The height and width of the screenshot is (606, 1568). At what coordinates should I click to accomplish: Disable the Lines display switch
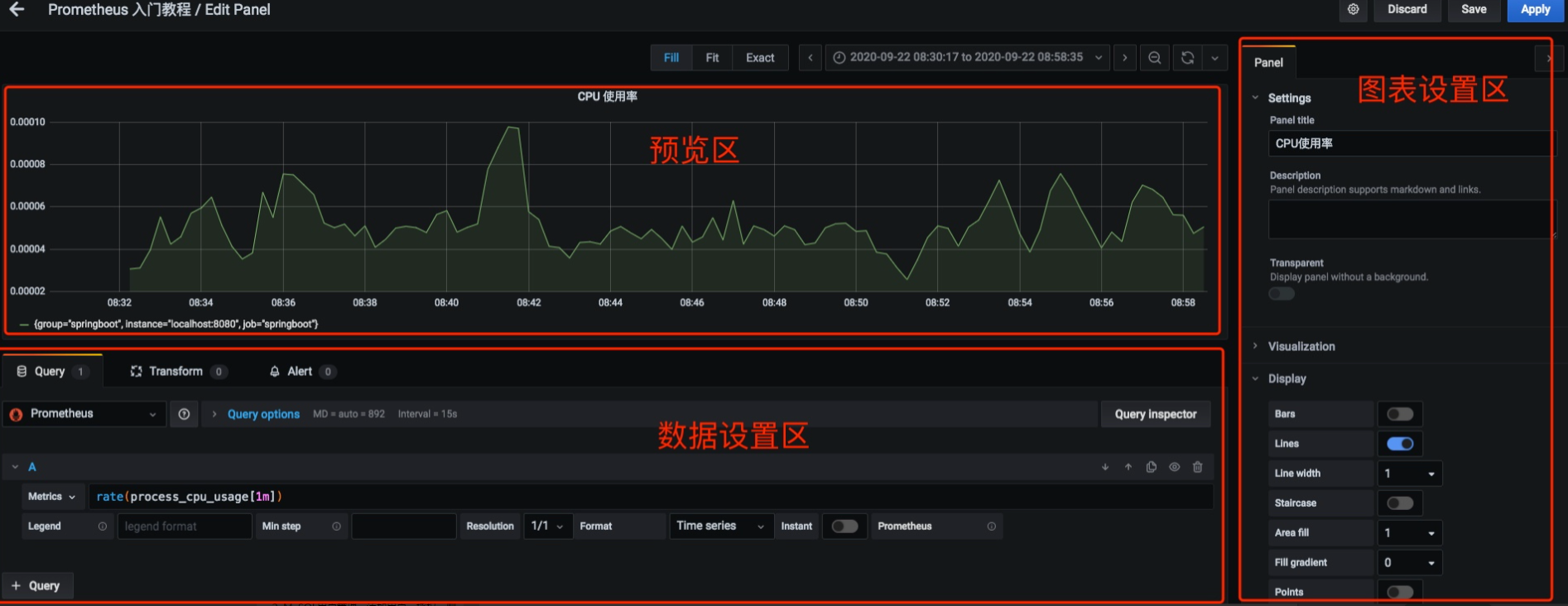[1400, 444]
